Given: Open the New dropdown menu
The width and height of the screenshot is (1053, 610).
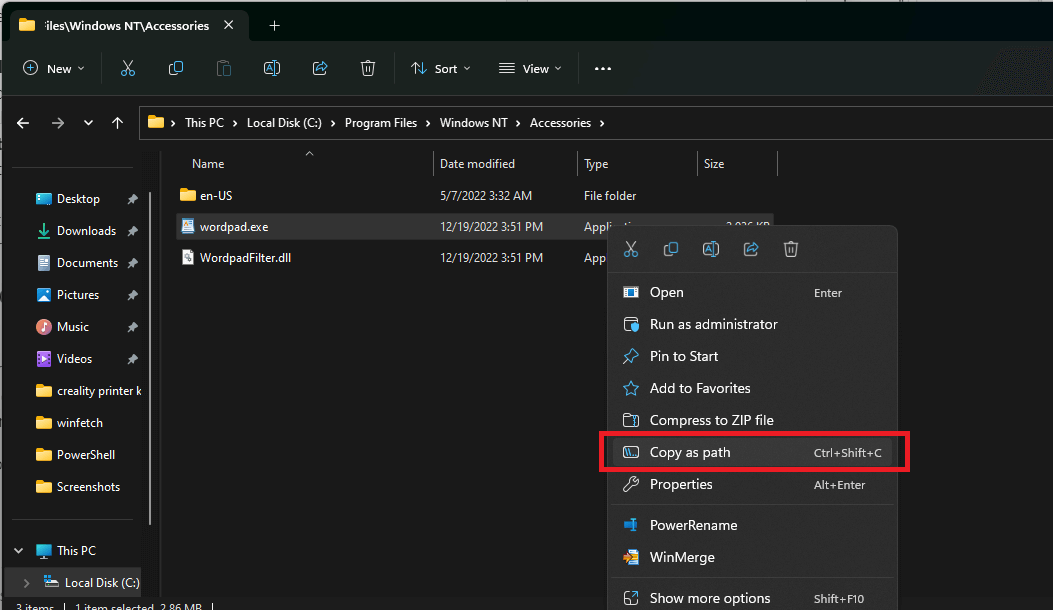Looking at the screenshot, I should 54,69.
